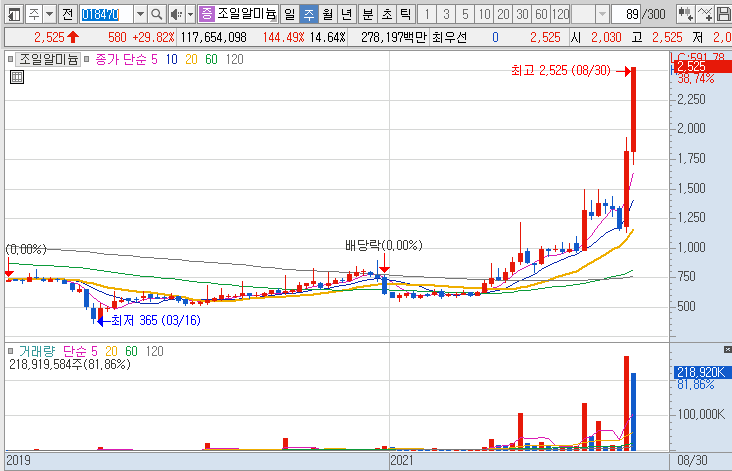This screenshot has height=471, width=732.
Task: Click the orange 20 volume average label
Action: [x=111, y=351]
